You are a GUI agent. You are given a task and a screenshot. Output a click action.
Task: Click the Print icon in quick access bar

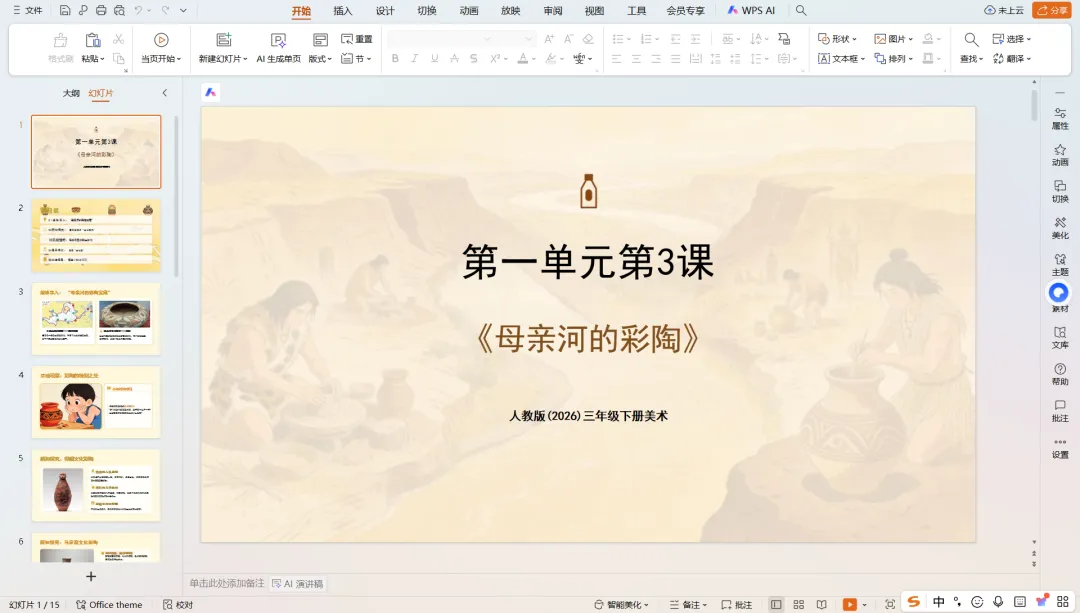[x=101, y=10]
